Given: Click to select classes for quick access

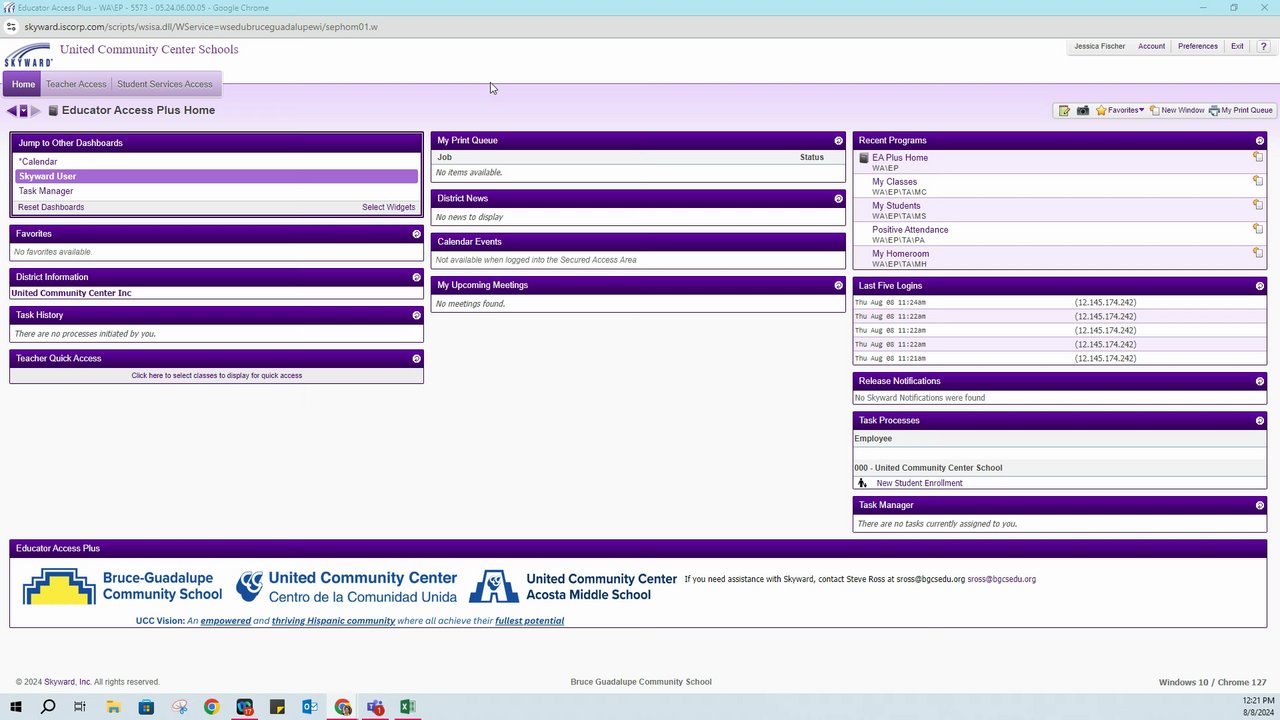Looking at the screenshot, I should click(217, 375).
